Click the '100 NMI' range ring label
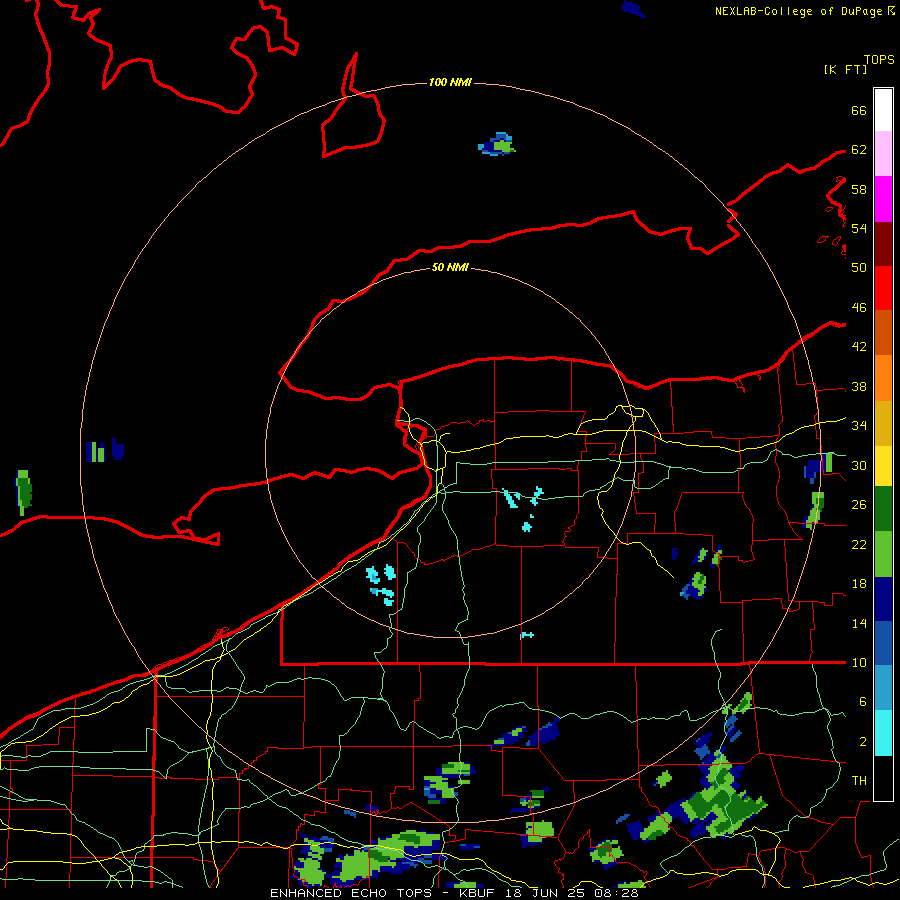 [450, 83]
